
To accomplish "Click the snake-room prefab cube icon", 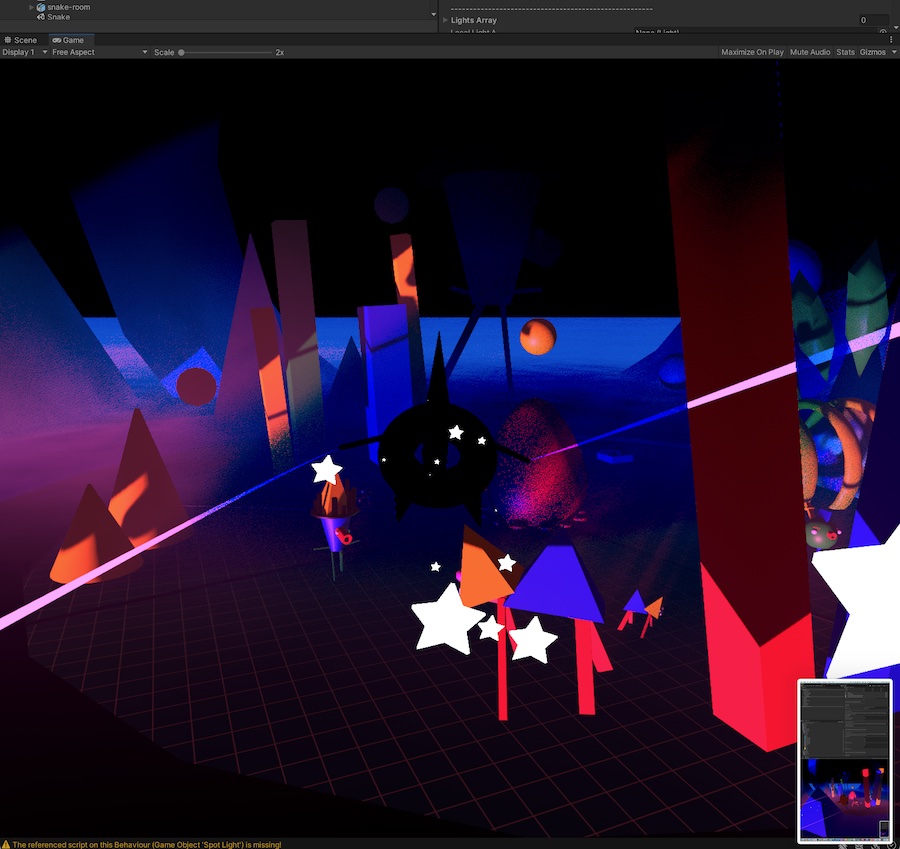I will pos(41,7).
